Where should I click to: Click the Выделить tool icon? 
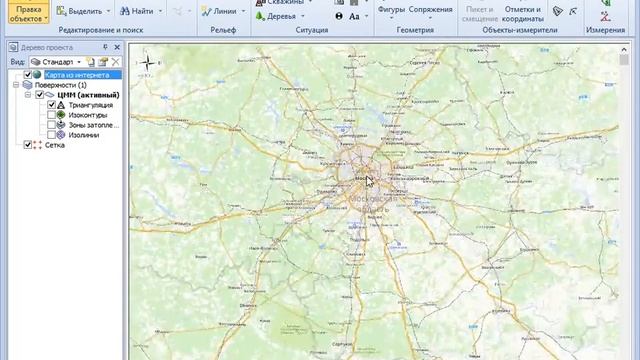(61, 11)
